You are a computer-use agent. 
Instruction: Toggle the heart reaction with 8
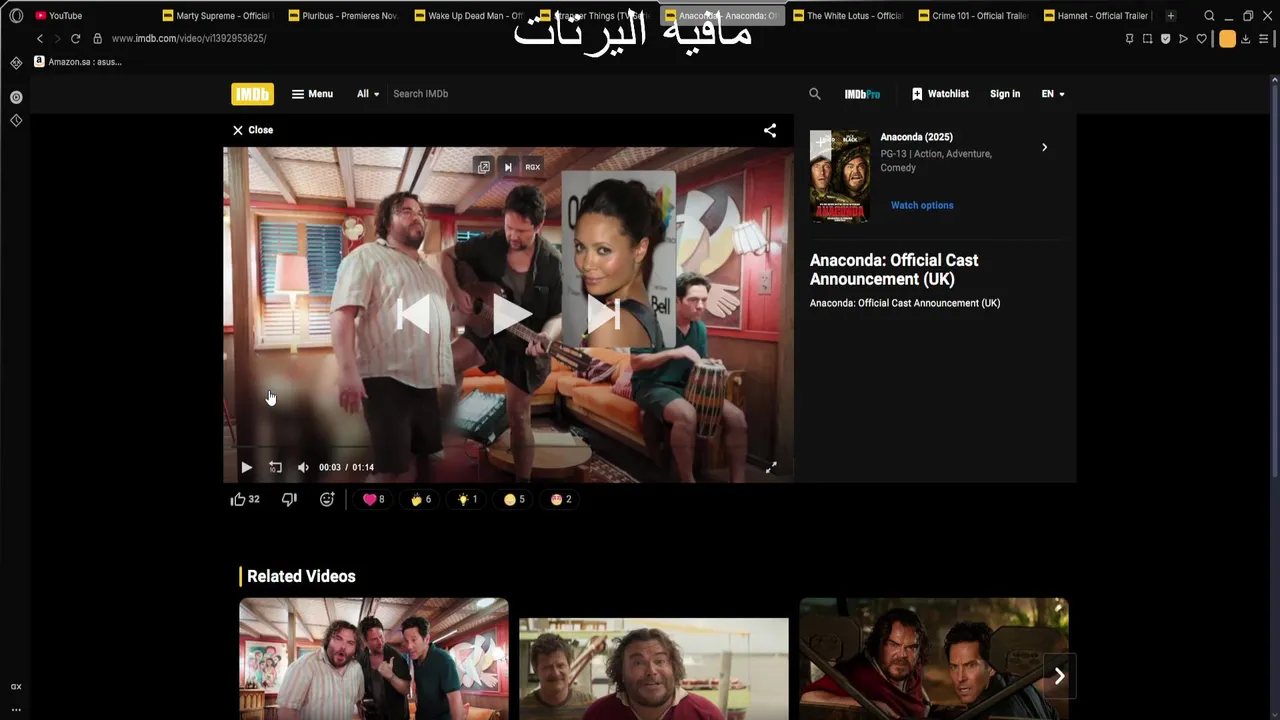pos(373,499)
